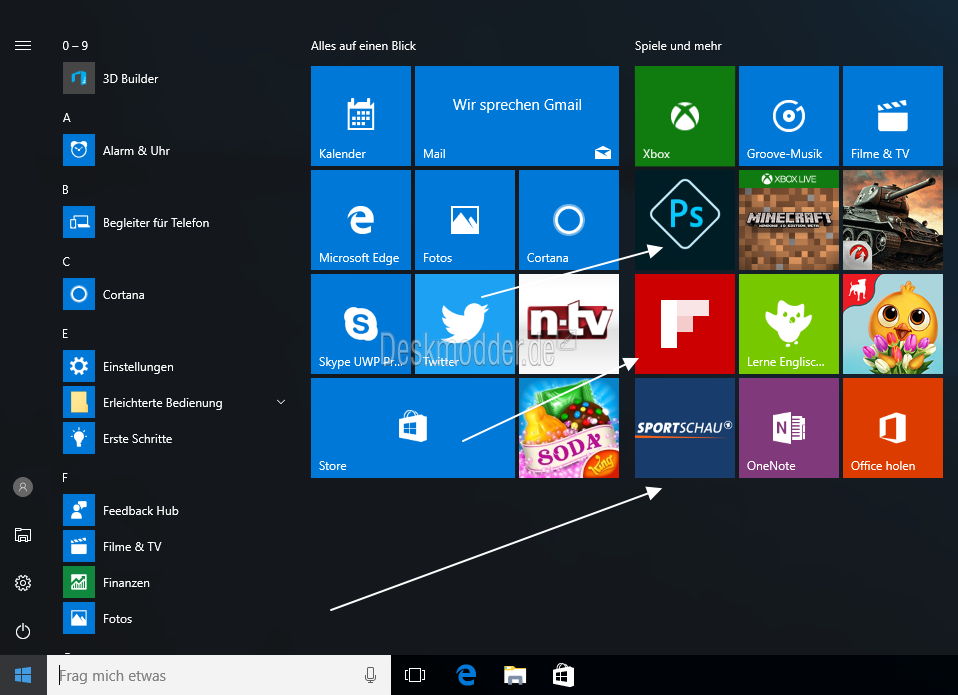Open the Xbox tile

685,116
